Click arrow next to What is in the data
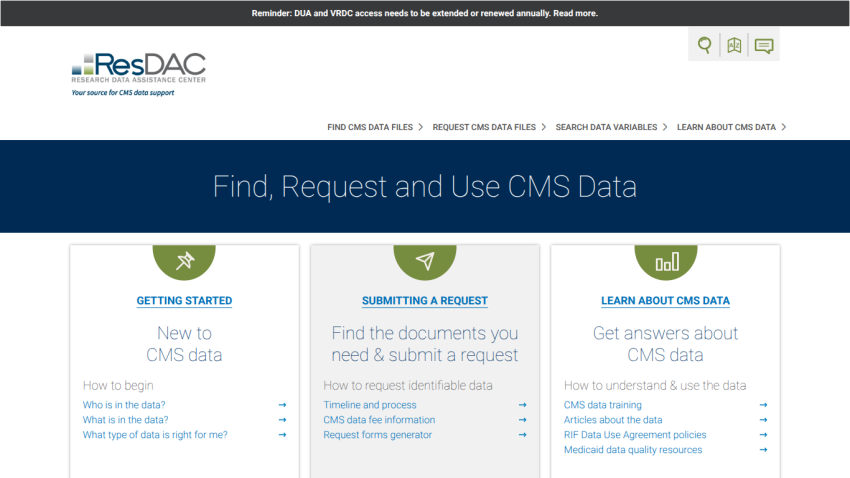850x478 pixels. coord(282,419)
